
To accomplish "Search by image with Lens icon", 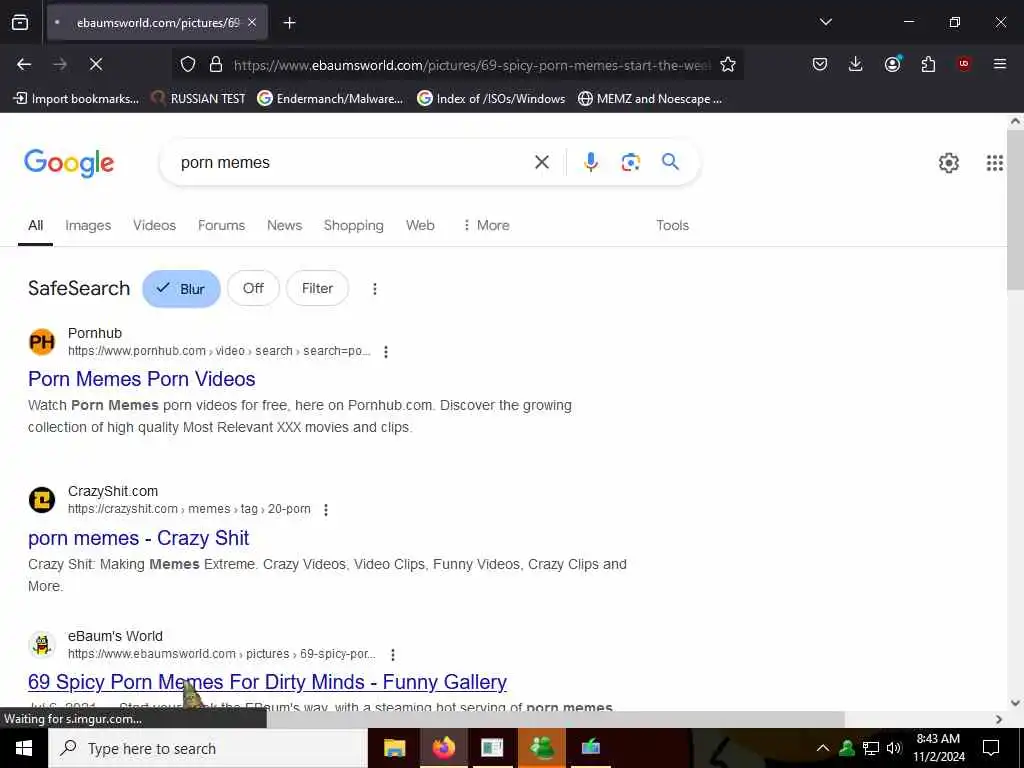I will (630, 162).
